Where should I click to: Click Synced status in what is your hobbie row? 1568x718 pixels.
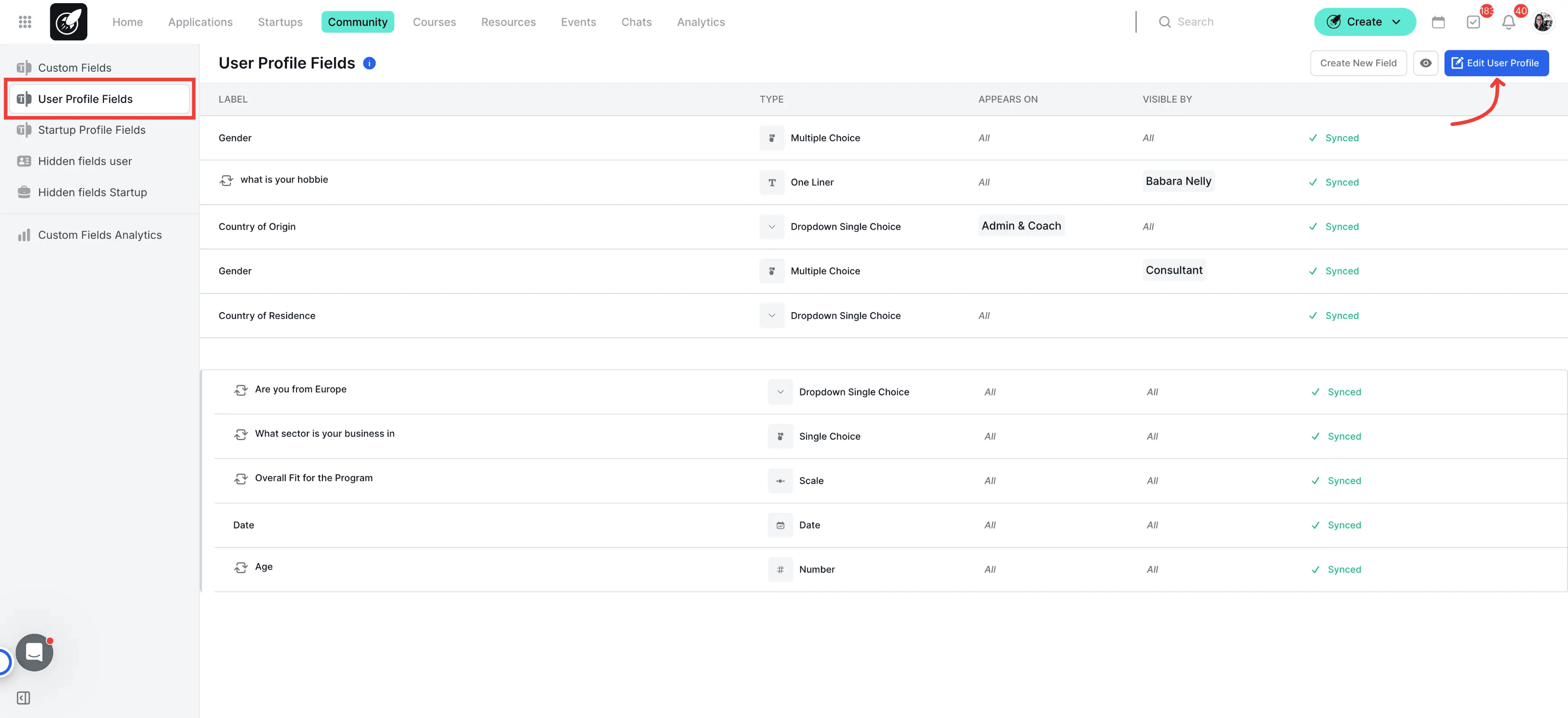click(x=1334, y=182)
